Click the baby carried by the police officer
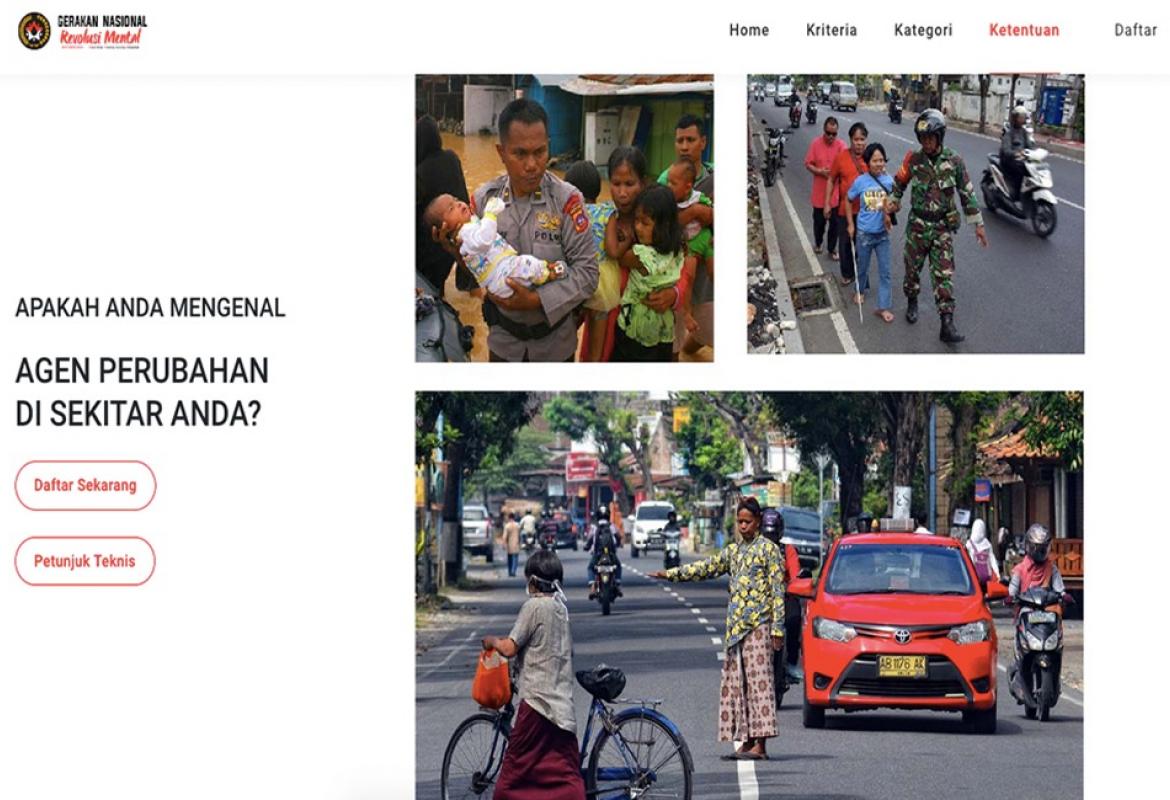Viewport: 1170px width, 800px height. tap(490, 247)
